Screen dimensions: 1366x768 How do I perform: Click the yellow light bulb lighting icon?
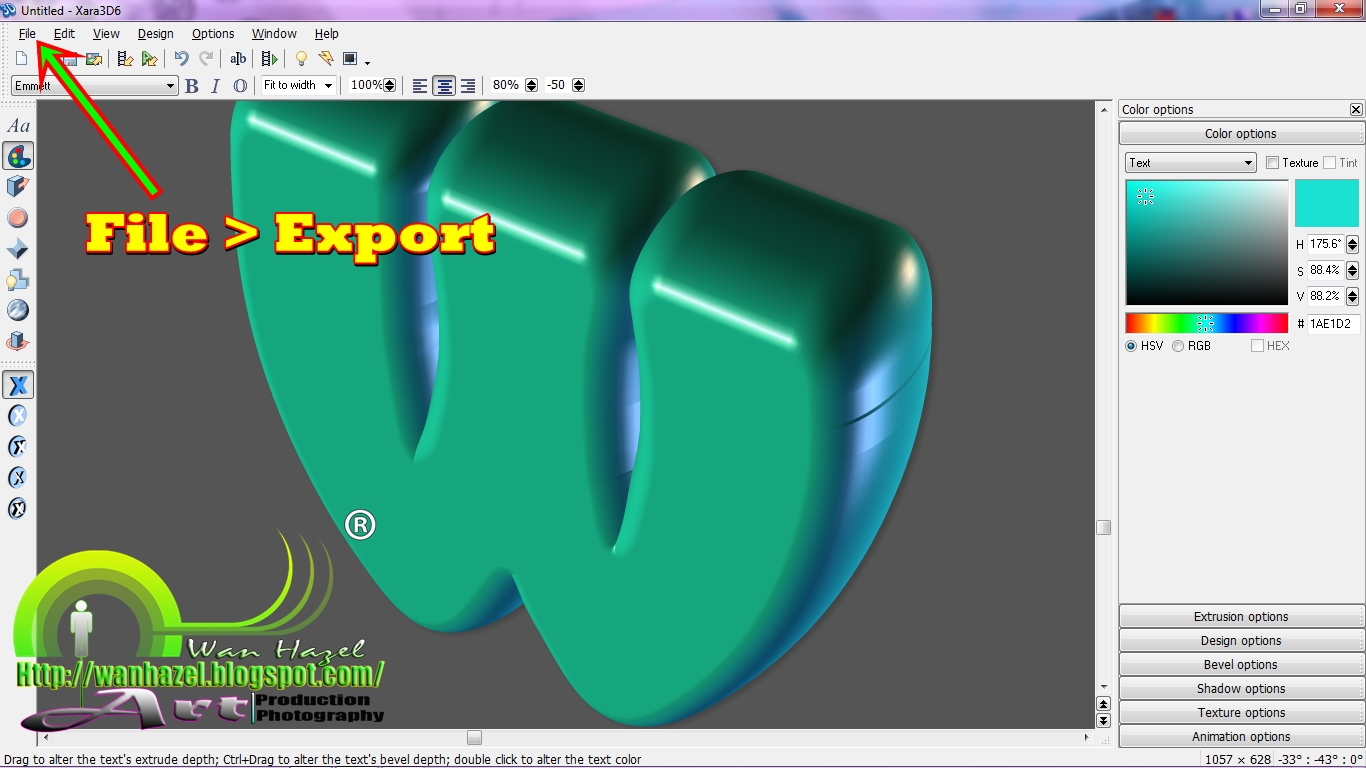click(300, 59)
